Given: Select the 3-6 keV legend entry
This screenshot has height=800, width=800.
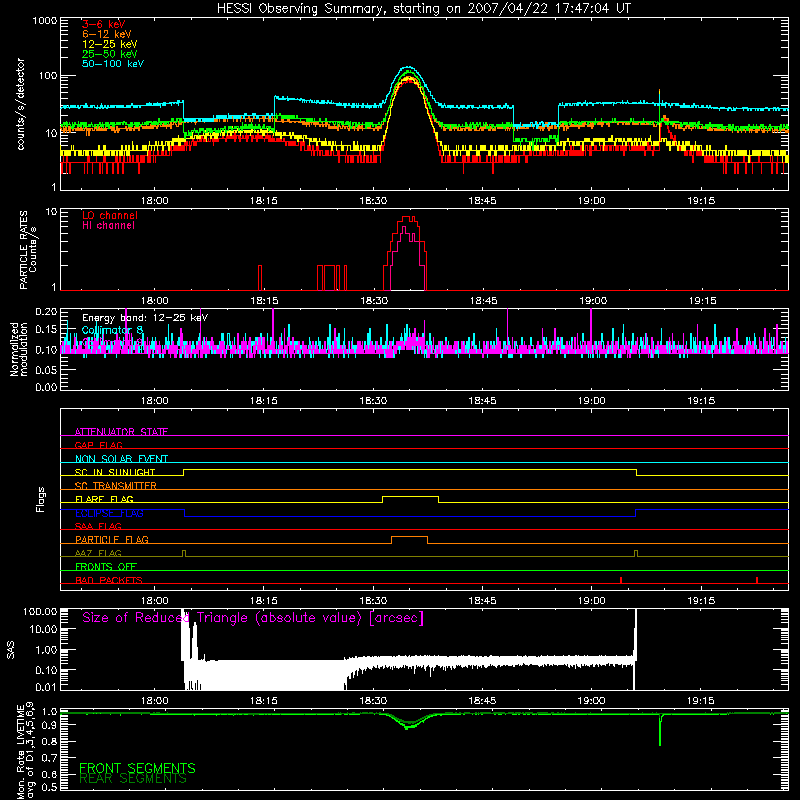Looking at the screenshot, I should (x=103, y=24).
